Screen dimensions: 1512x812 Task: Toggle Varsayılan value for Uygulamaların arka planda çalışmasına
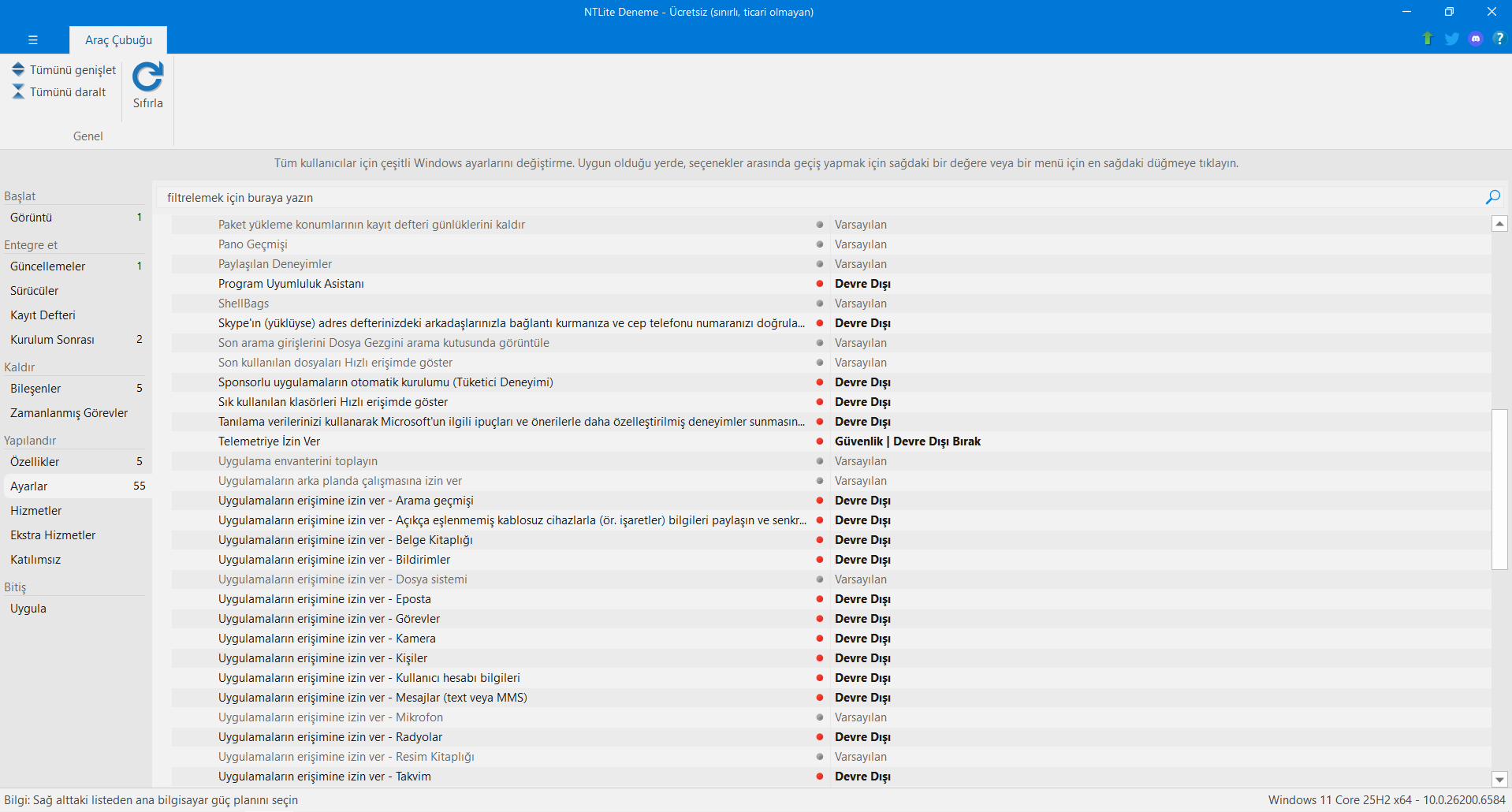click(861, 481)
